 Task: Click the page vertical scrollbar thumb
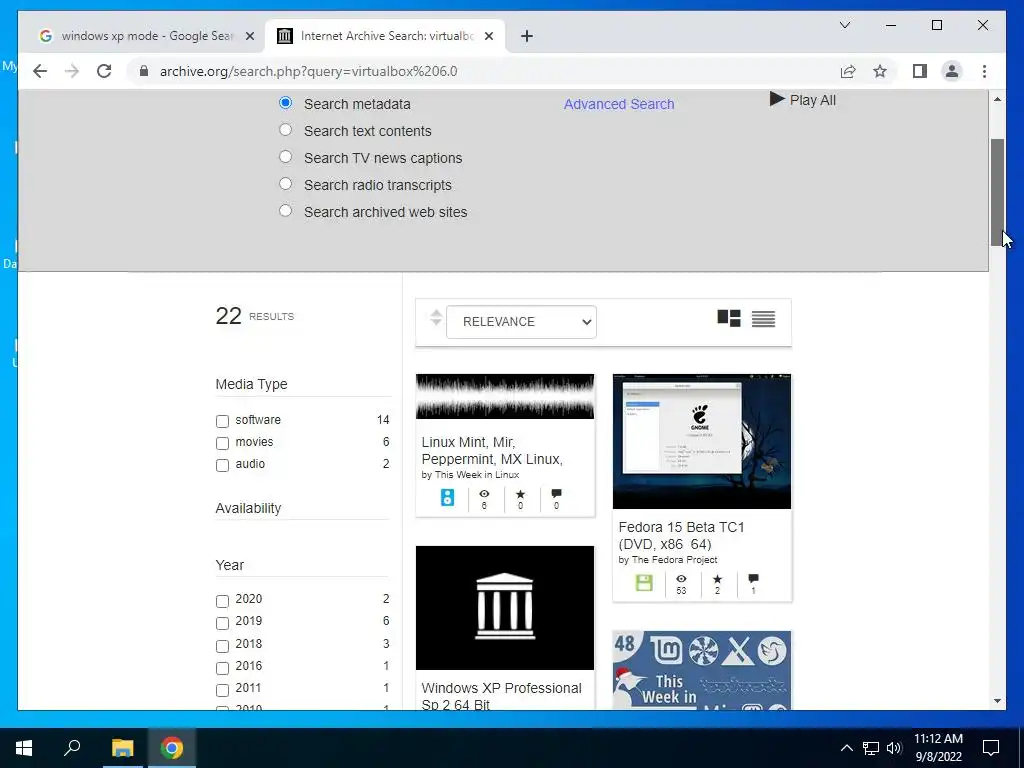click(x=997, y=193)
